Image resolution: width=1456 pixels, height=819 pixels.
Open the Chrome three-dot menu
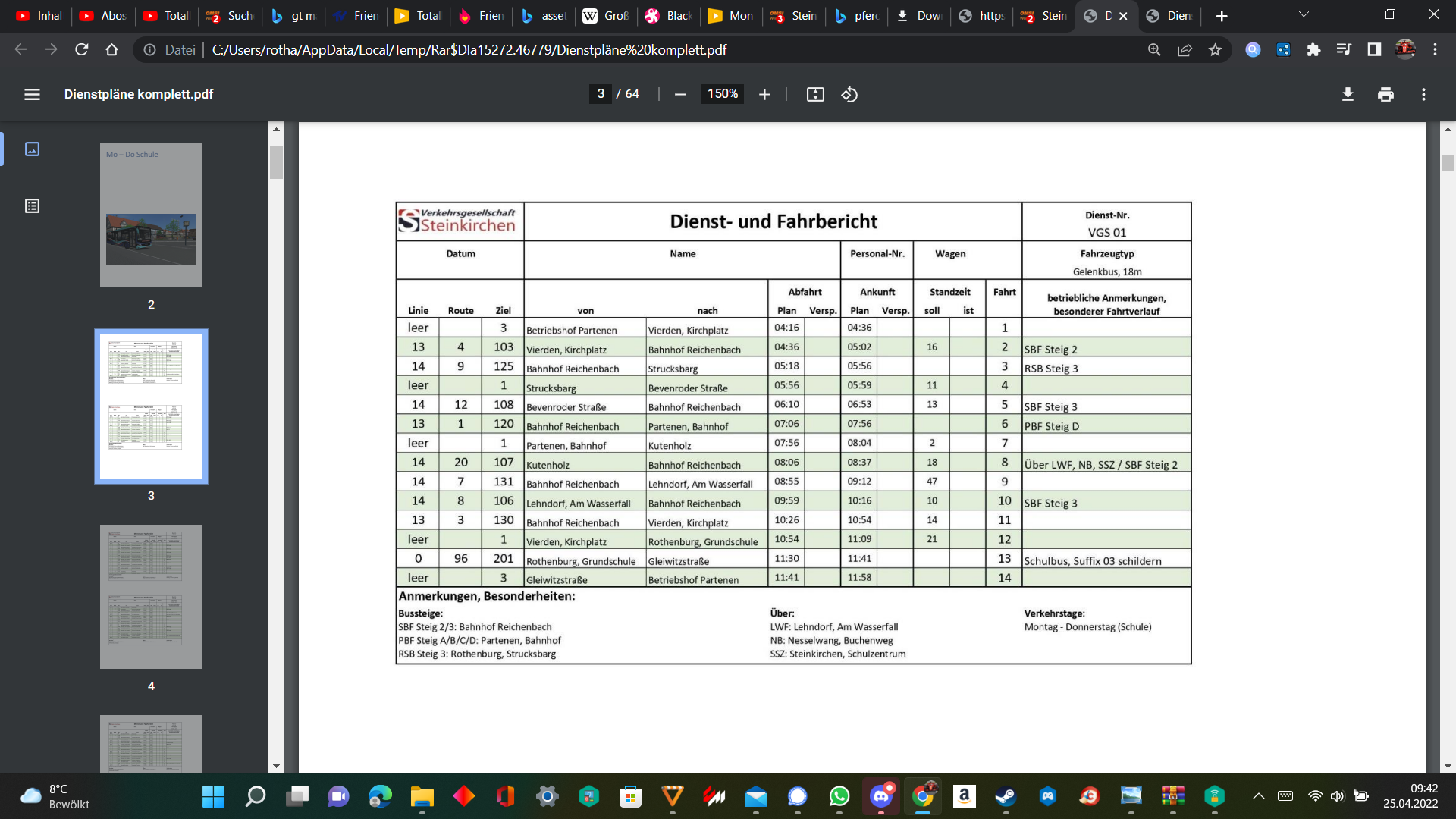[x=1435, y=49]
